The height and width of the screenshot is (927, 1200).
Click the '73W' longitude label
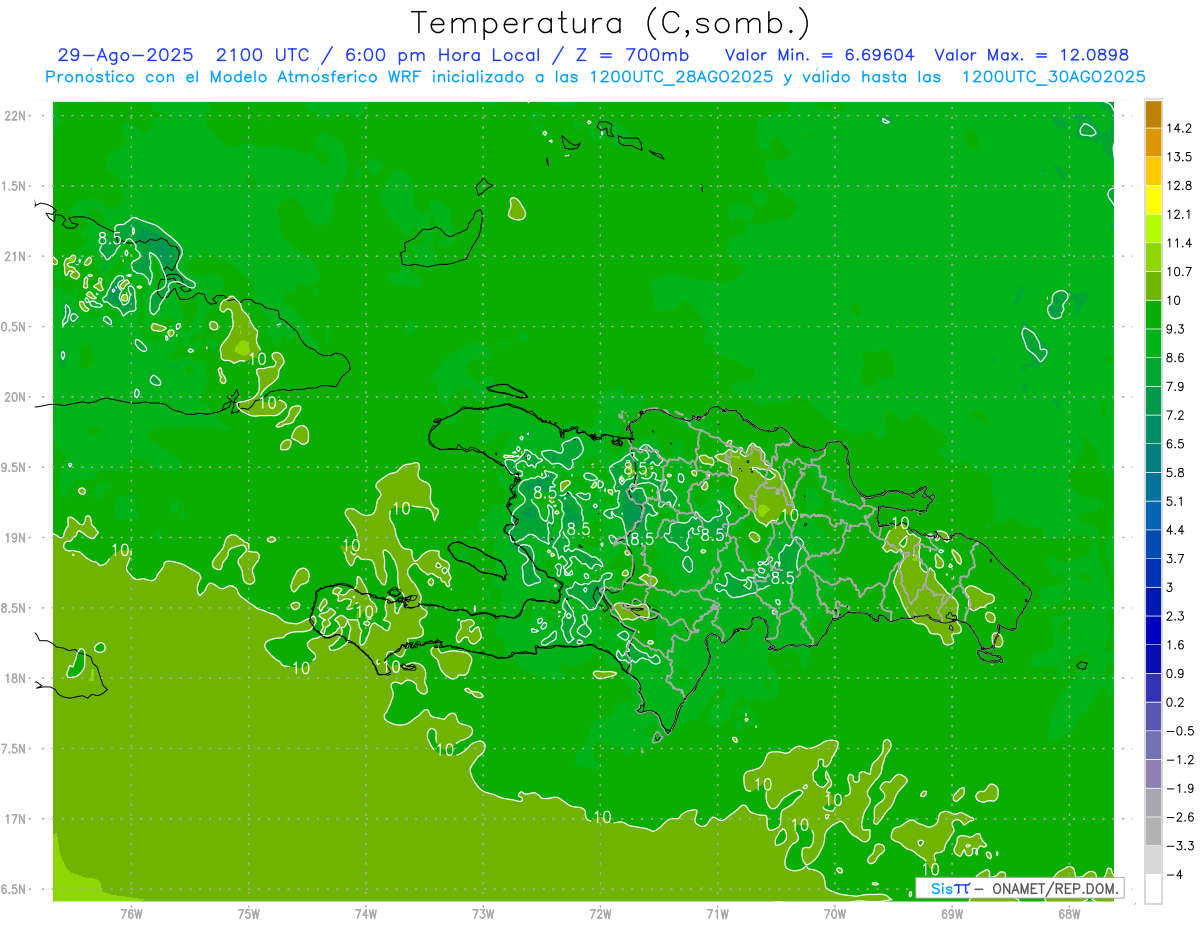[x=483, y=914]
